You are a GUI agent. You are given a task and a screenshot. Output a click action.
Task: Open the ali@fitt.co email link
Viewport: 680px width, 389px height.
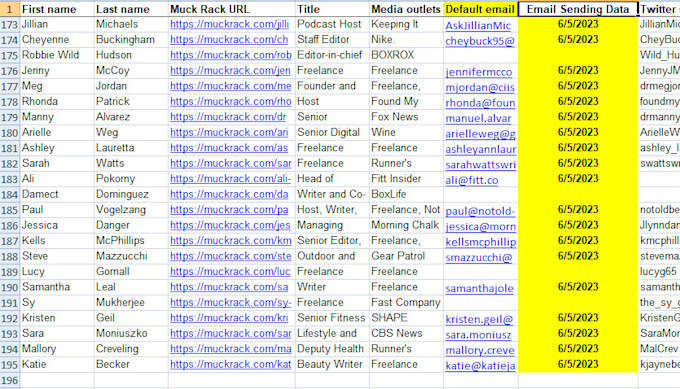point(472,180)
